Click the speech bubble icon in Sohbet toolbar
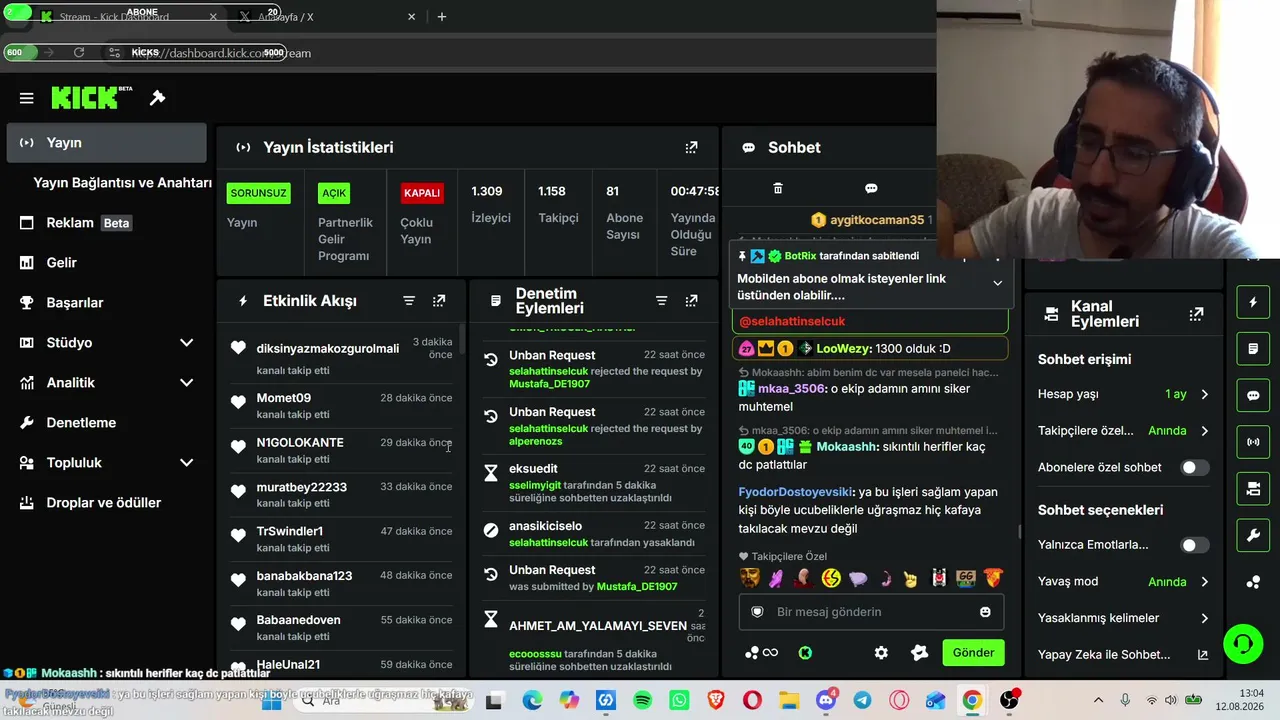Viewport: 1280px width, 720px height. point(871,188)
